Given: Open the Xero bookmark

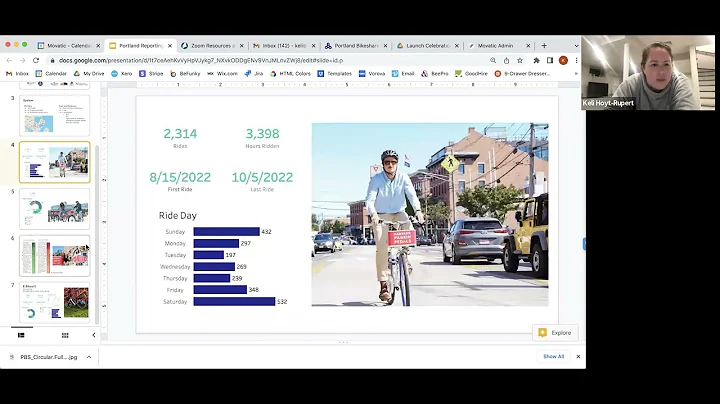Looking at the screenshot, I should click(x=122, y=73).
